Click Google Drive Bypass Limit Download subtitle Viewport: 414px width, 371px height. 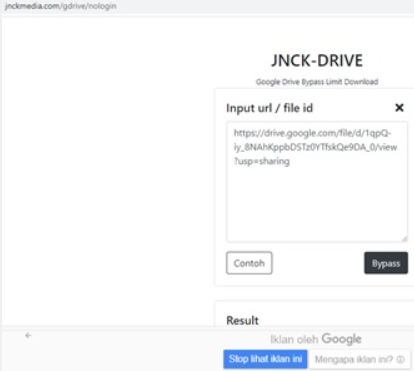click(x=317, y=82)
